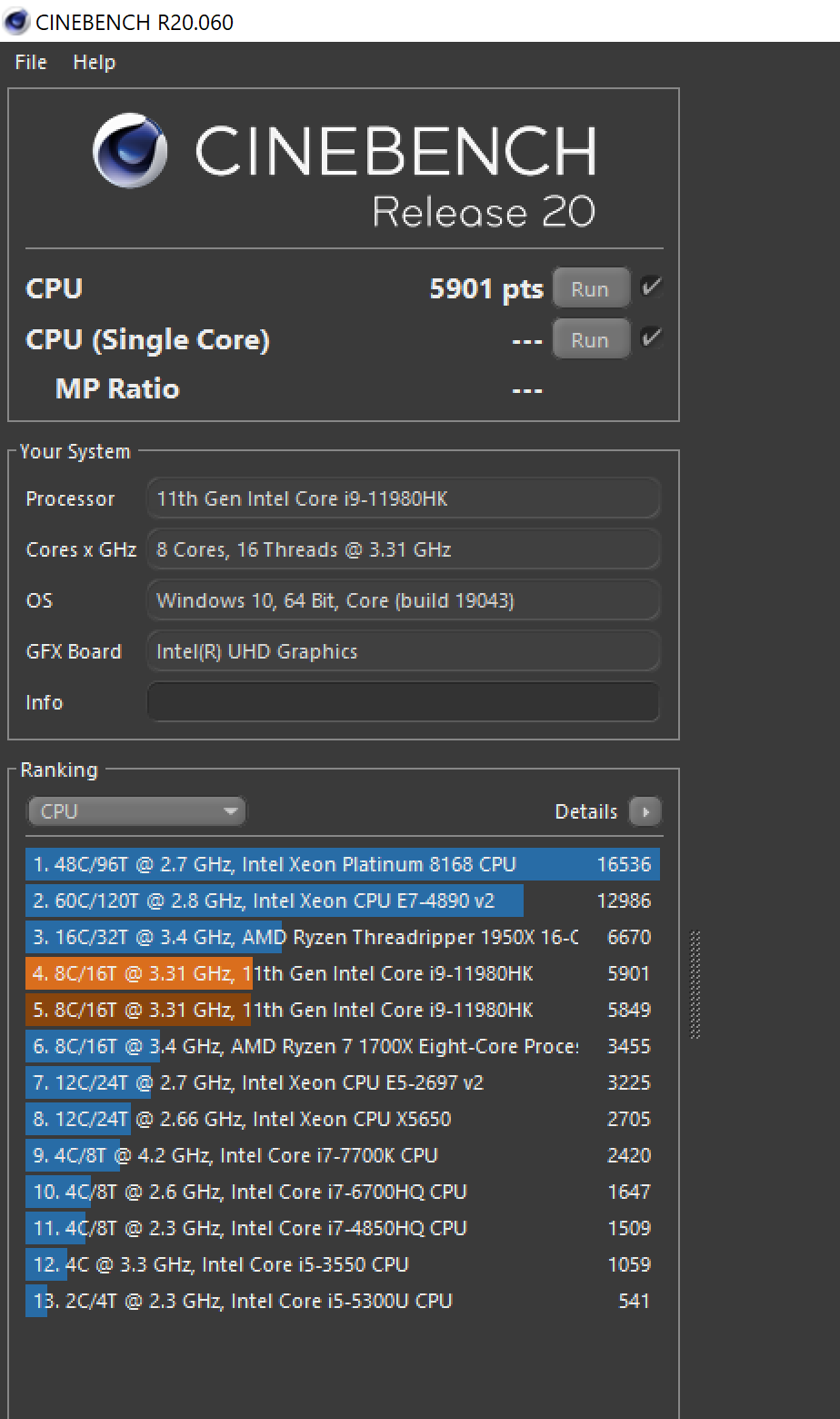Select the Core i5-5300U ranking row
840x1419 pixels.
pyautogui.click(x=343, y=1301)
